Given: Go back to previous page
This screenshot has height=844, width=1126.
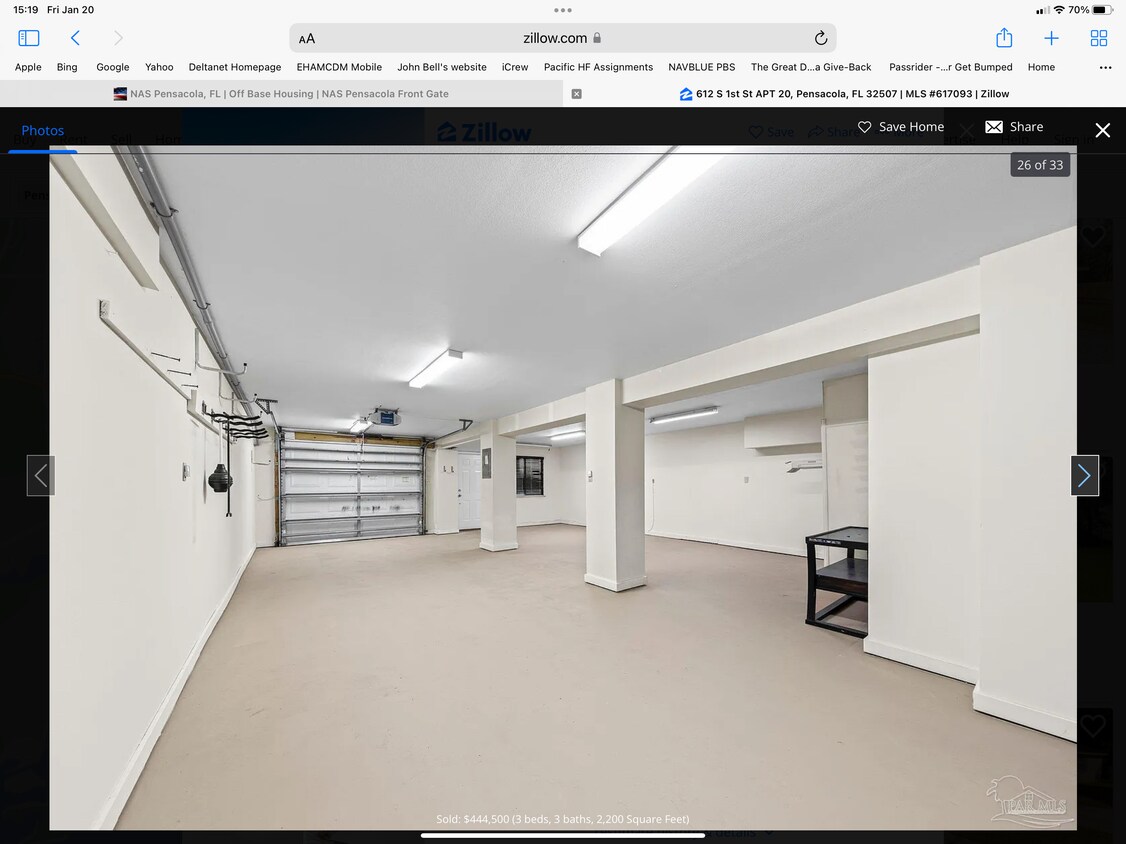Looking at the screenshot, I should click(x=75, y=38).
